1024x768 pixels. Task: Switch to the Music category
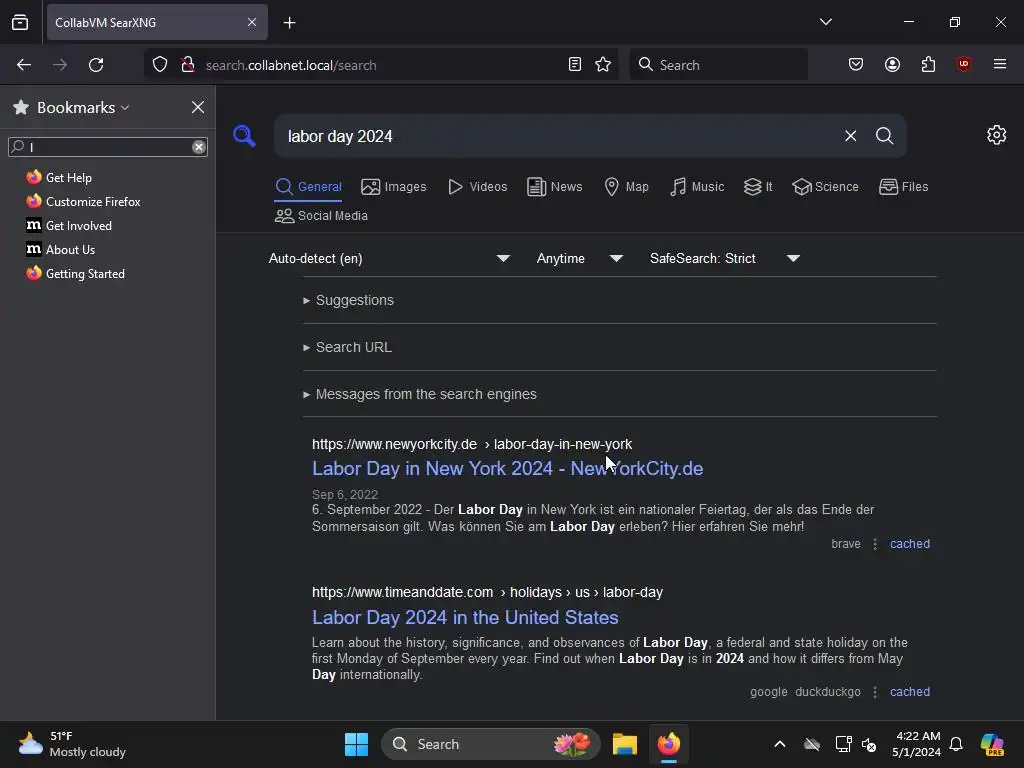(697, 187)
